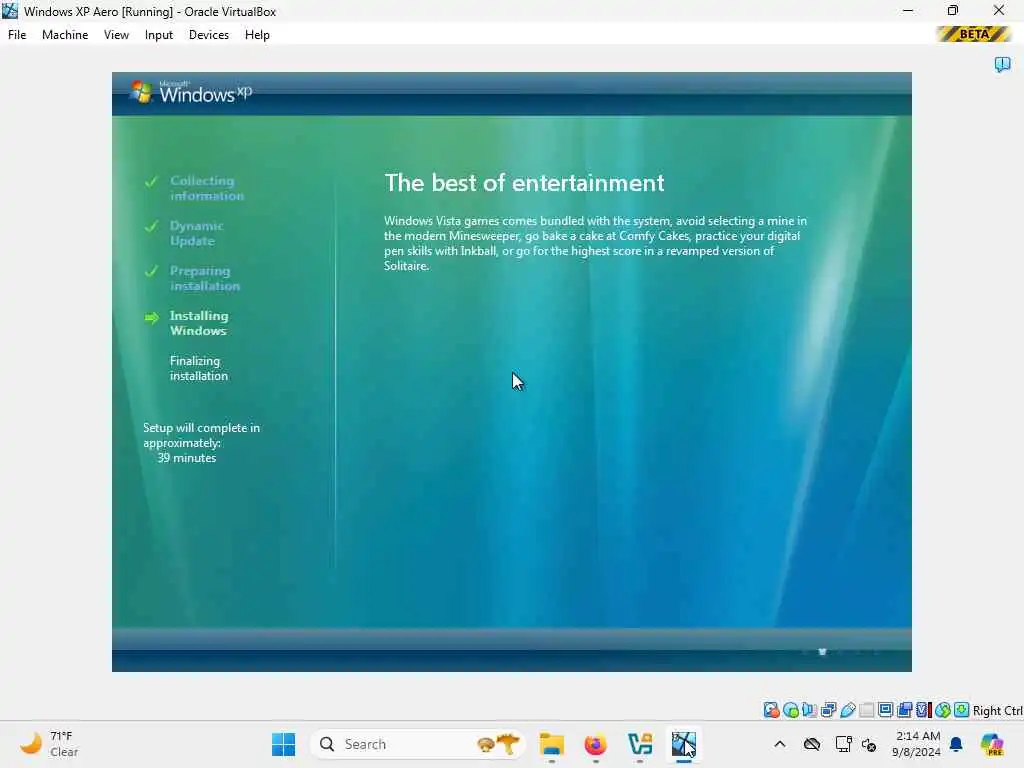The height and width of the screenshot is (768, 1024).
Task: Open the Windows Start menu
Action: [x=283, y=744]
